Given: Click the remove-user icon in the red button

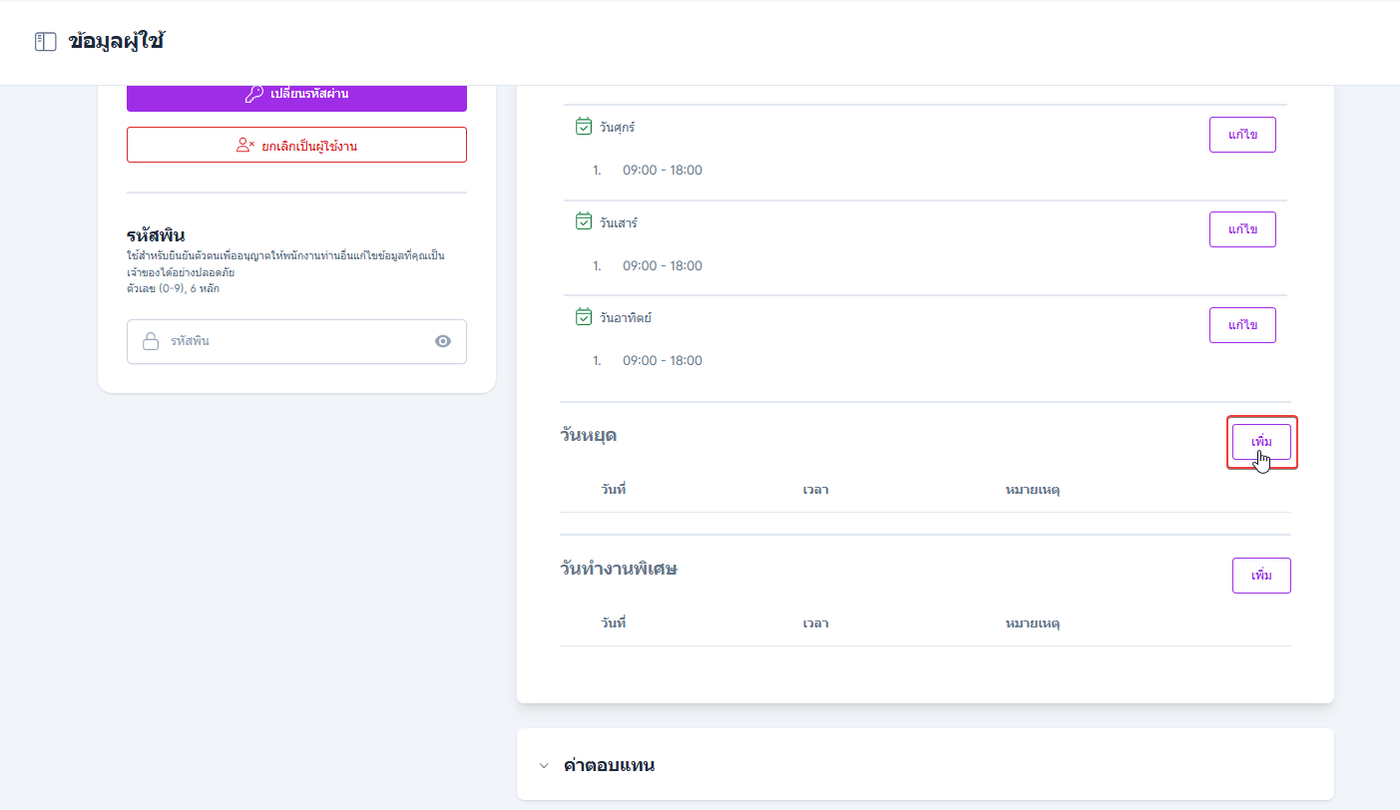Looking at the screenshot, I should pos(246,145).
